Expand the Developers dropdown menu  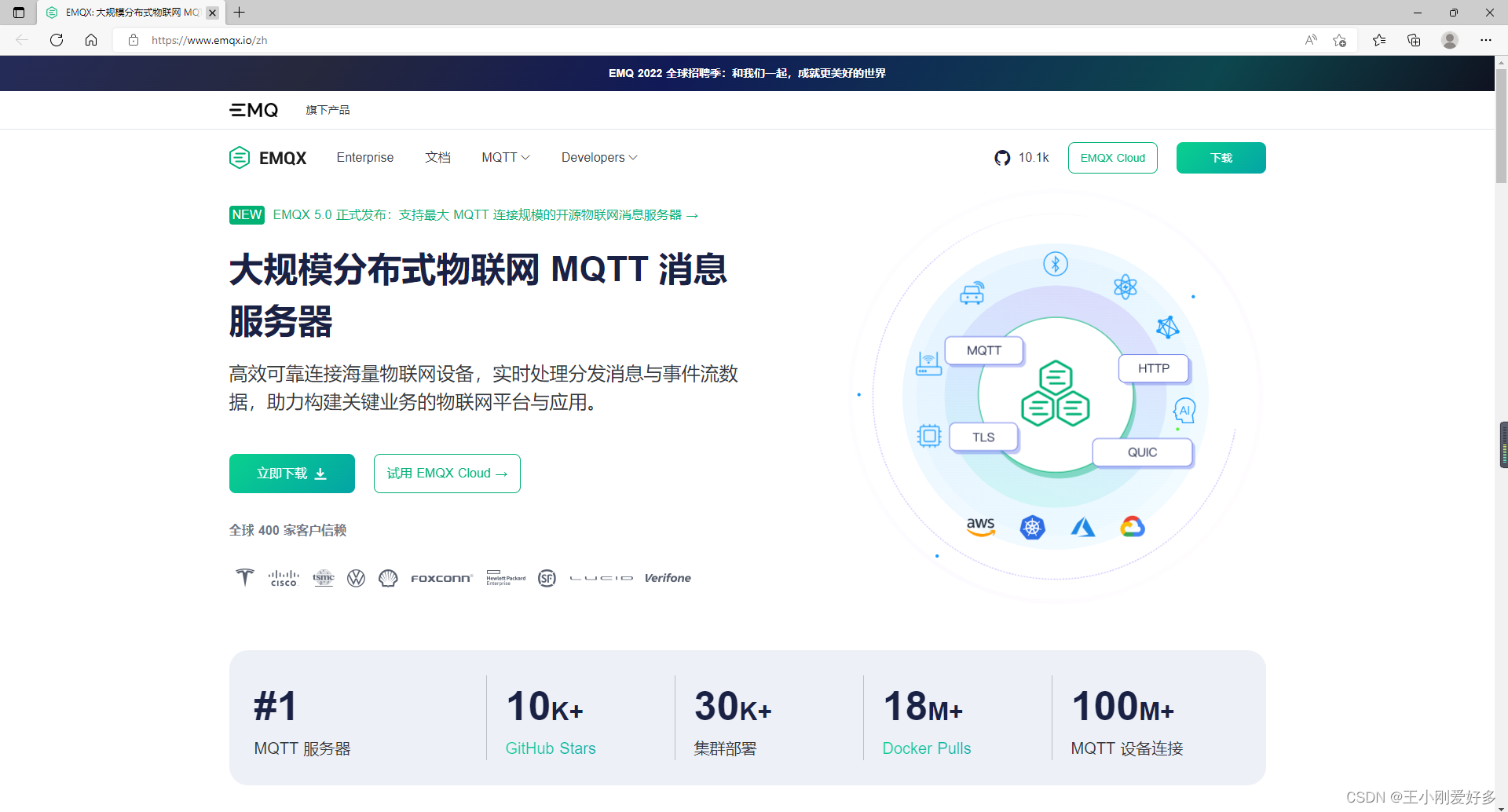click(x=599, y=158)
